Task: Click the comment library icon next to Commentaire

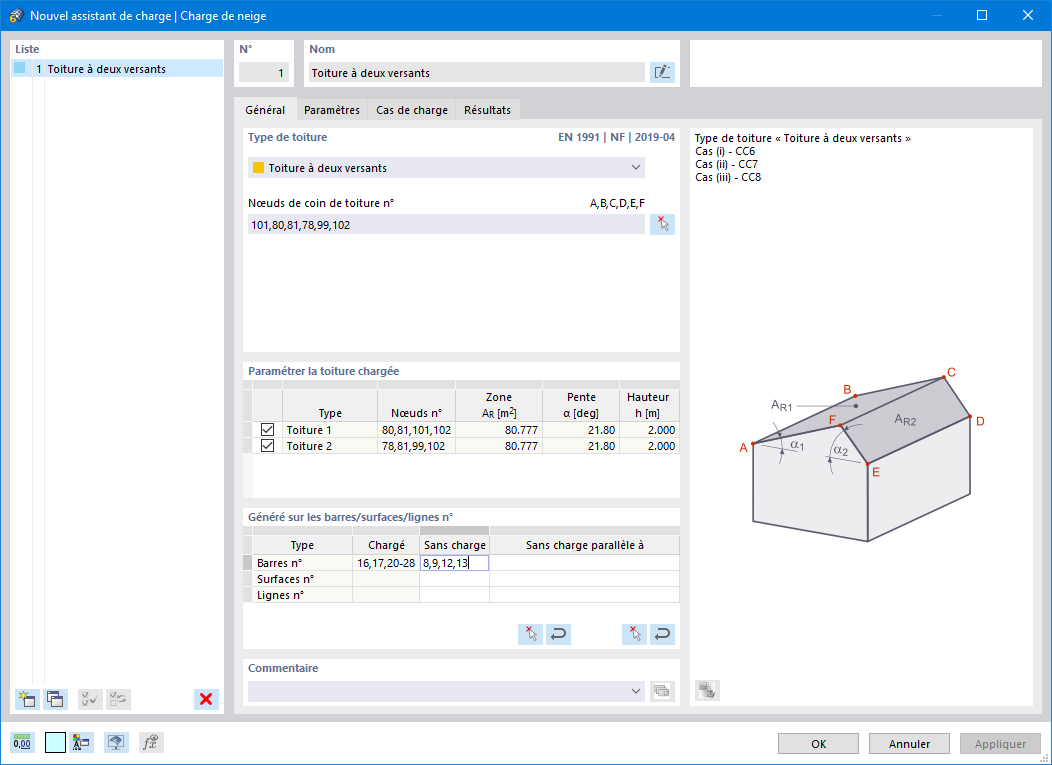Action: point(662,691)
